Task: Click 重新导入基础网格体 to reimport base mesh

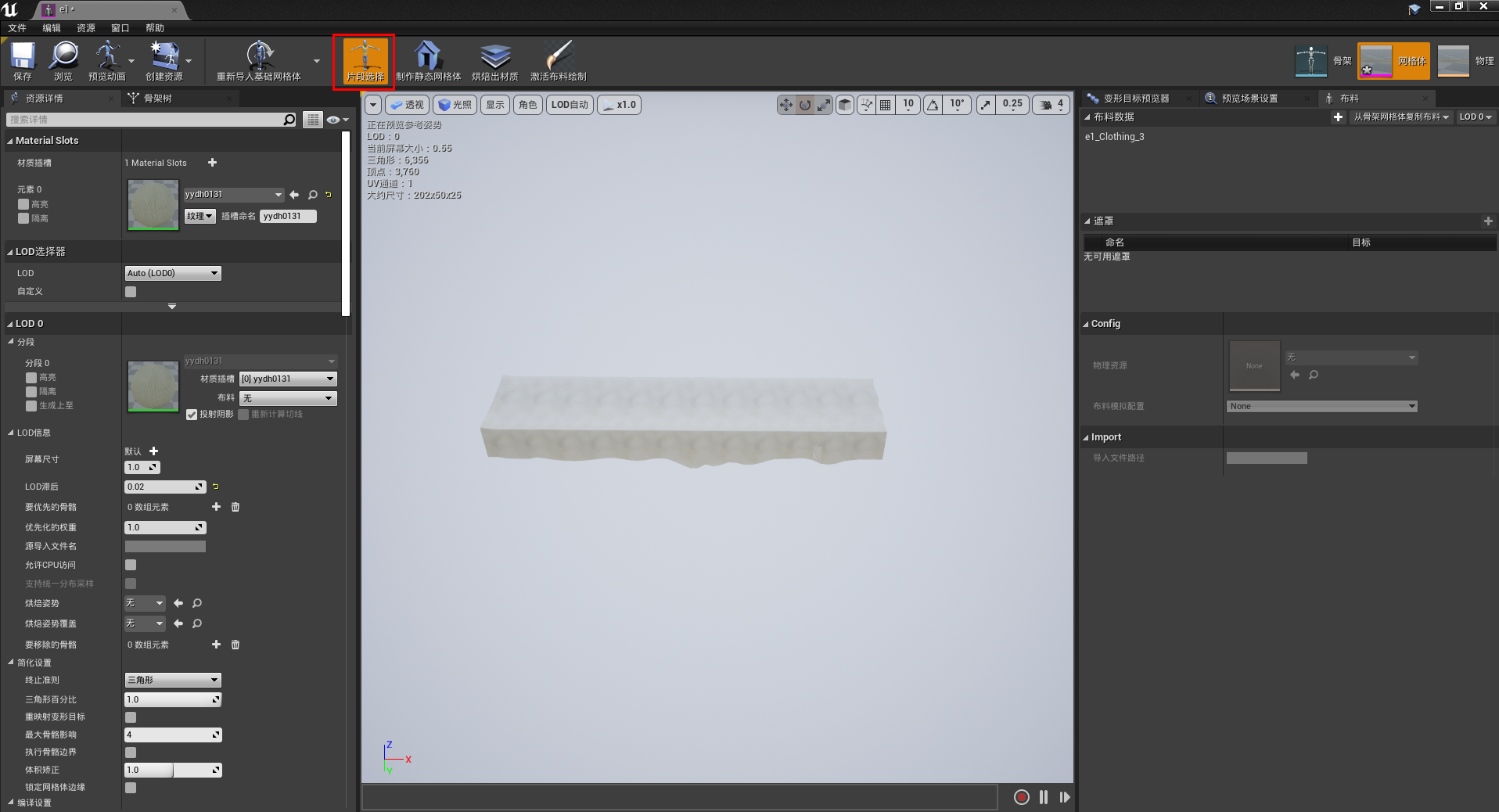Action: click(x=261, y=61)
